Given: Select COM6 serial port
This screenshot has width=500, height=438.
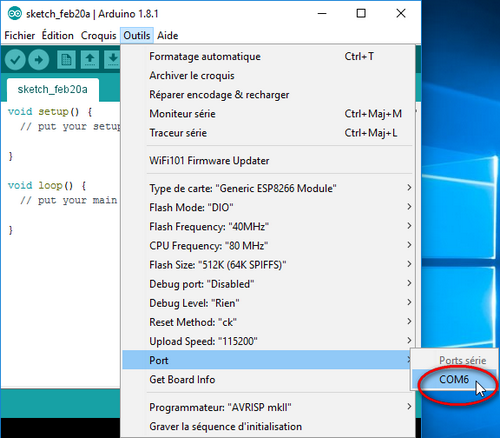Looking at the screenshot, I should (454, 379).
